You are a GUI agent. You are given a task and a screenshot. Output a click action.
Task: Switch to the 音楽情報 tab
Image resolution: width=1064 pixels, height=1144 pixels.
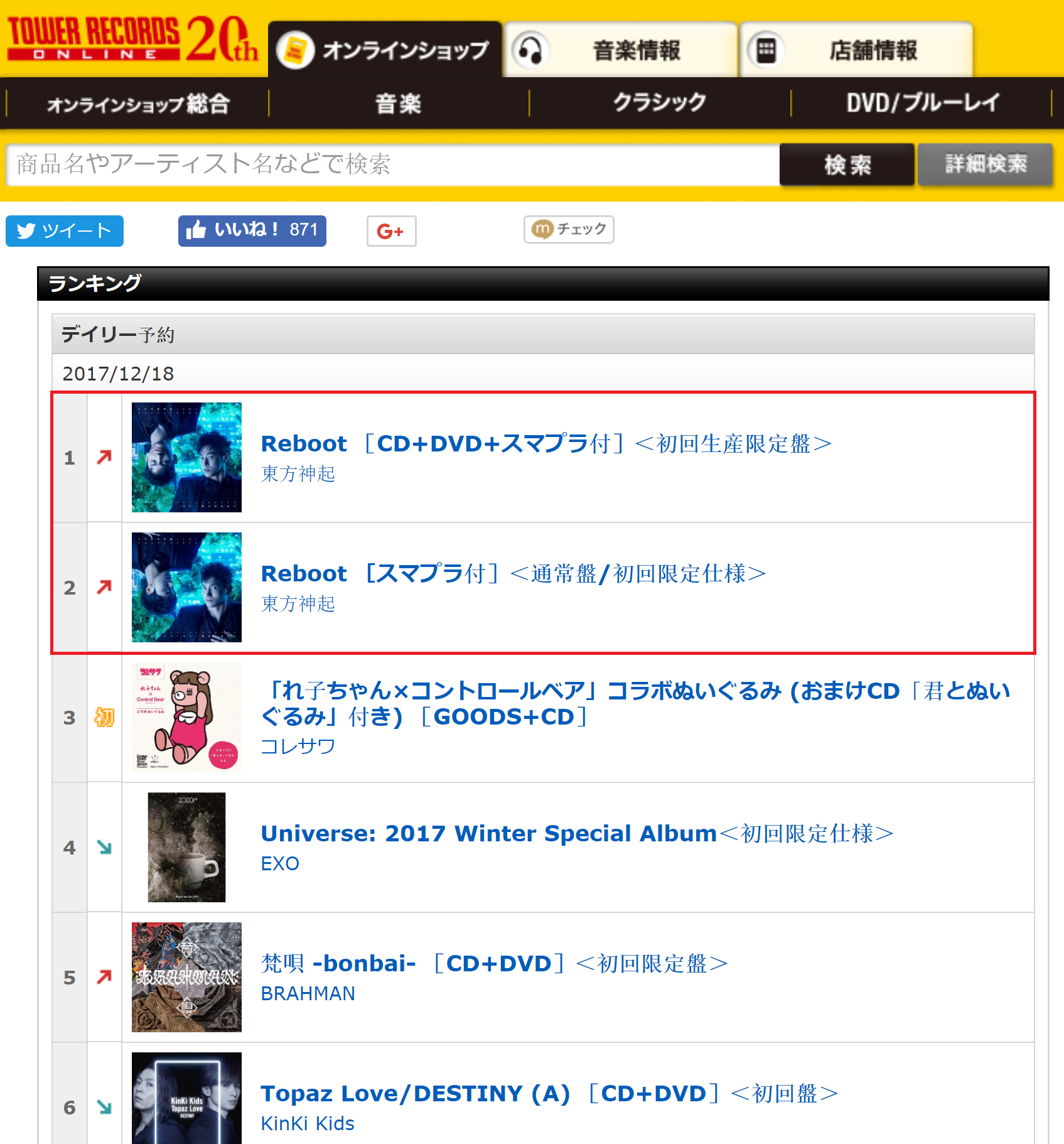[x=620, y=50]
